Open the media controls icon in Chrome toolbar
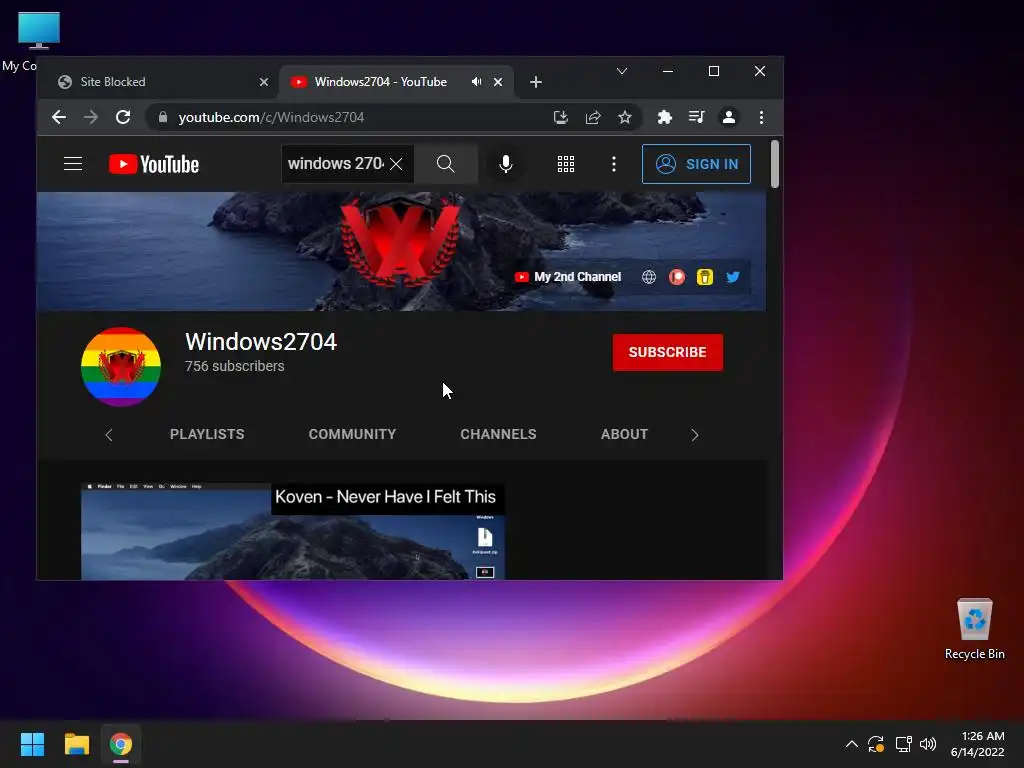The image size is (1024, 768). coord(696,118)
